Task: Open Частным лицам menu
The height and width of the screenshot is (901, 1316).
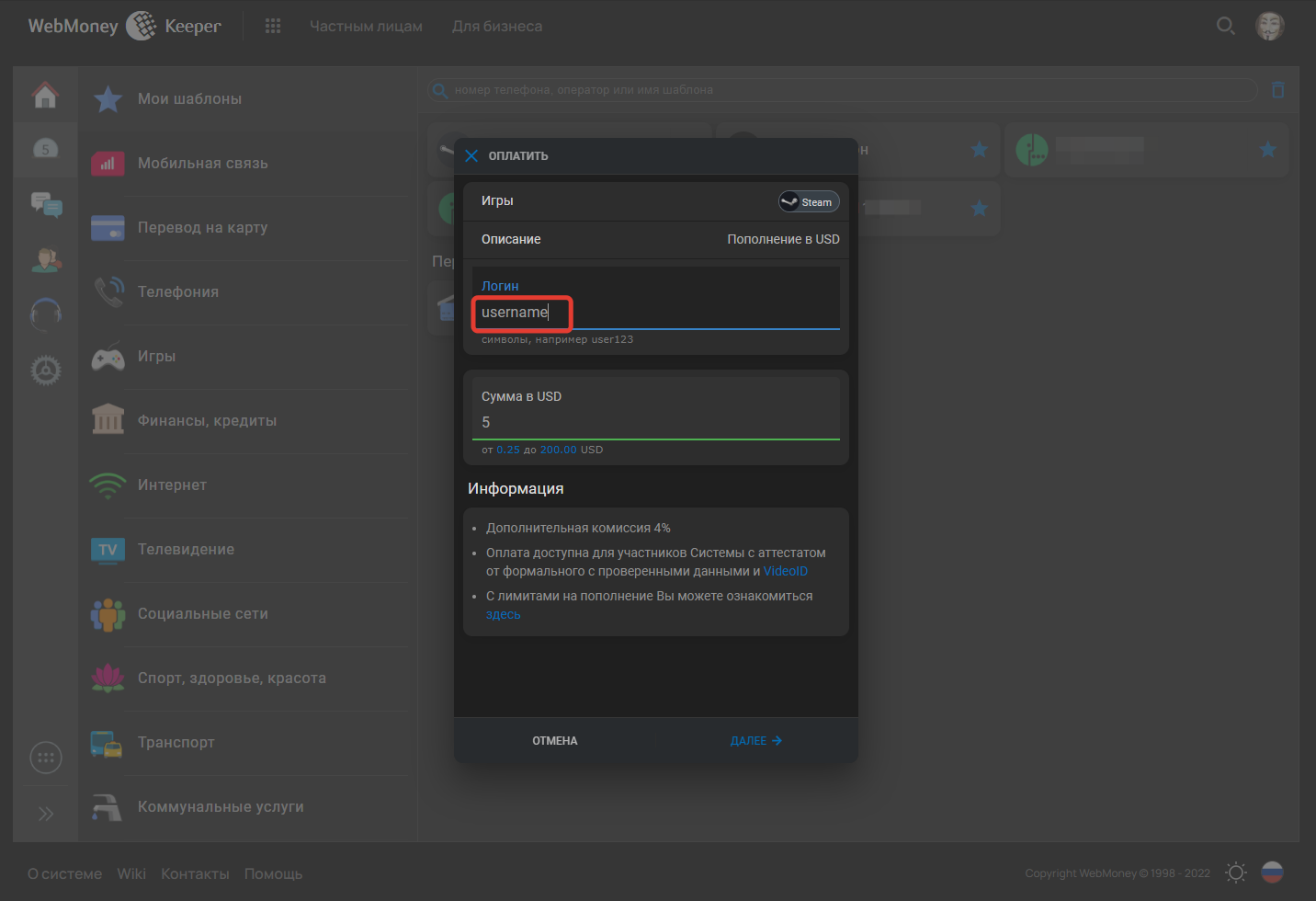Action: [366, 27]
